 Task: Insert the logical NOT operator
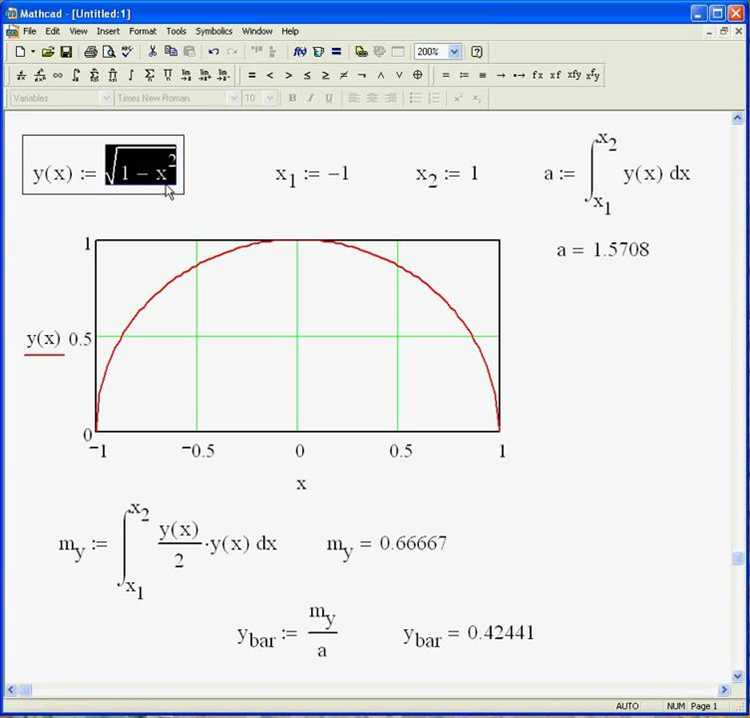(x=362, y=75)
